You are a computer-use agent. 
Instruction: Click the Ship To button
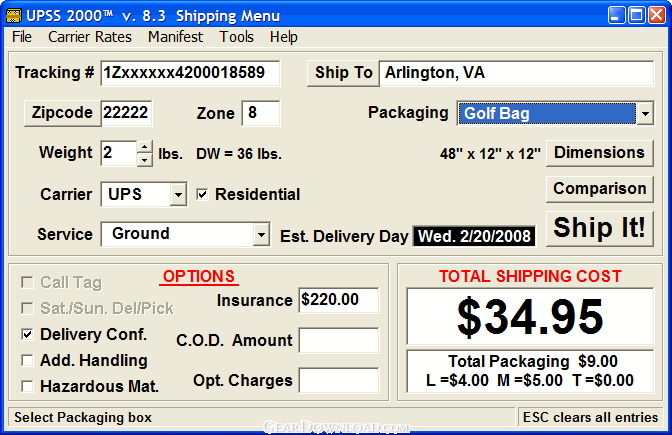(x=343, y=73)
